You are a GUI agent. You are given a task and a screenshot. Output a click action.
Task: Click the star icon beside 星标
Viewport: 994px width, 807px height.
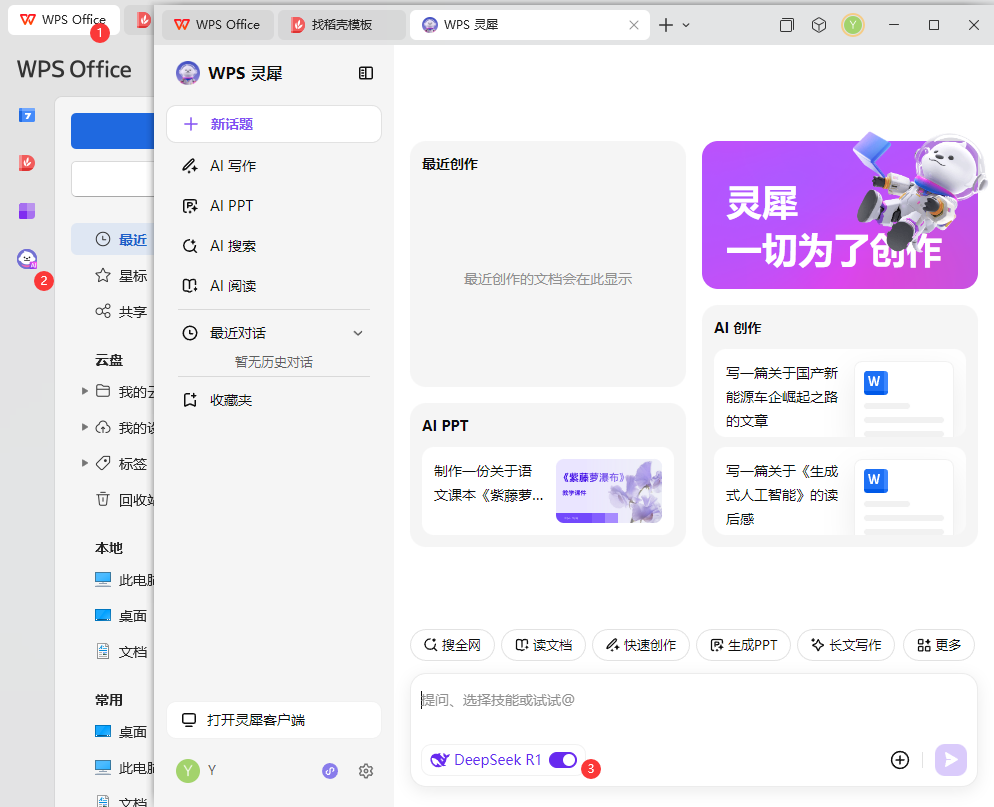pyautogui.click(x=103, y=275)
